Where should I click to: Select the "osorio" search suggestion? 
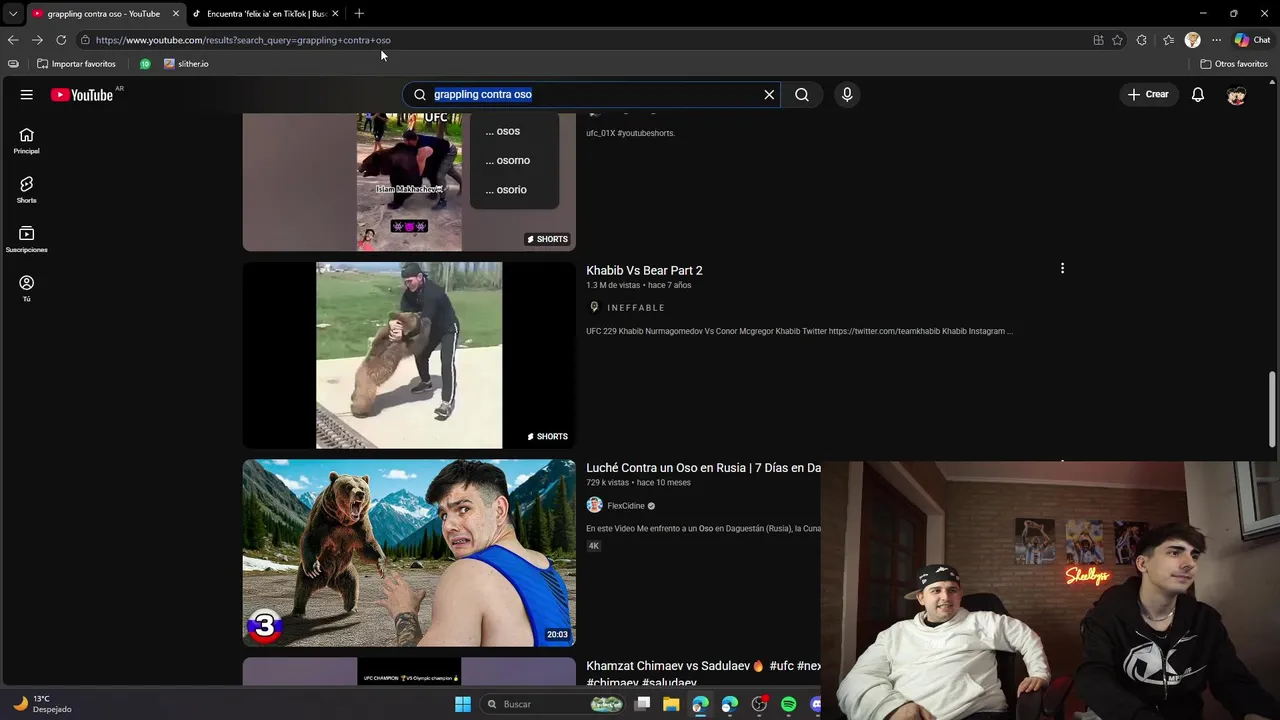coord(514,189)
